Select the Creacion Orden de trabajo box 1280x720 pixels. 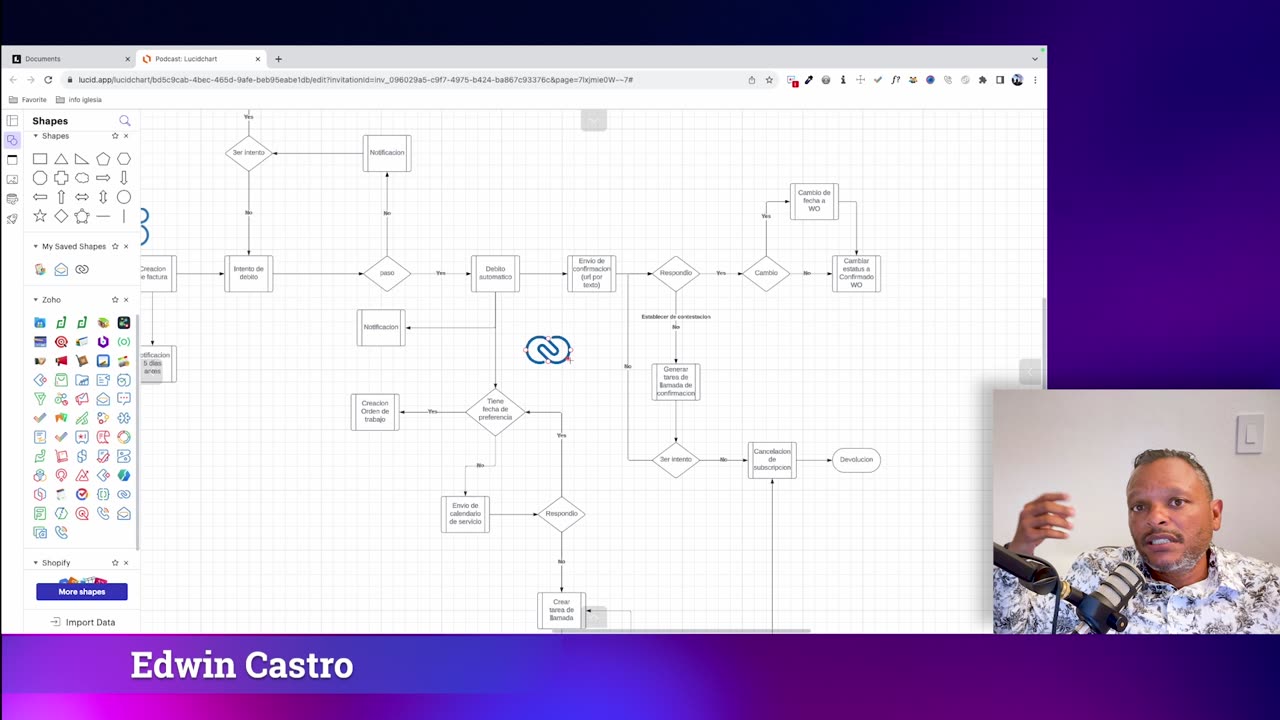coord(375,412)
